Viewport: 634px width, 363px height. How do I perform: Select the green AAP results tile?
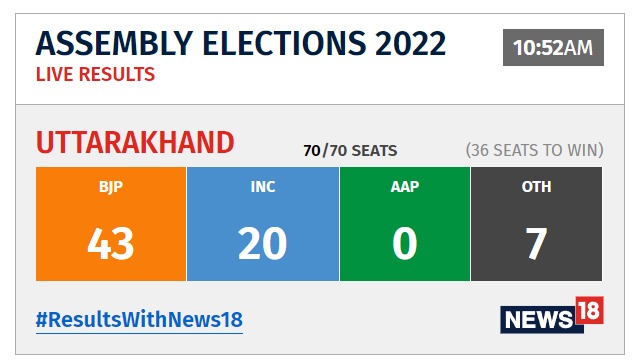tap(405, 224)
